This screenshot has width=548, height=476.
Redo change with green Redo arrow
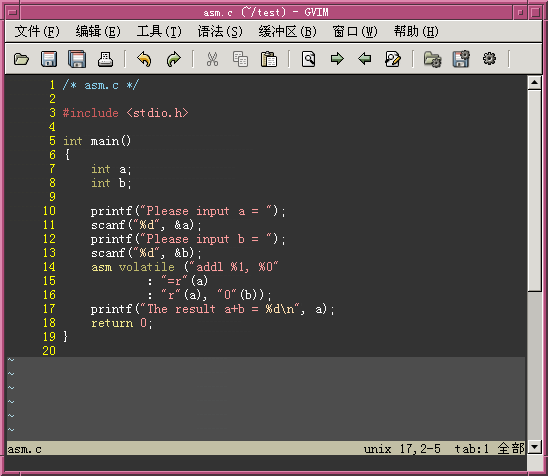point(173,59)
